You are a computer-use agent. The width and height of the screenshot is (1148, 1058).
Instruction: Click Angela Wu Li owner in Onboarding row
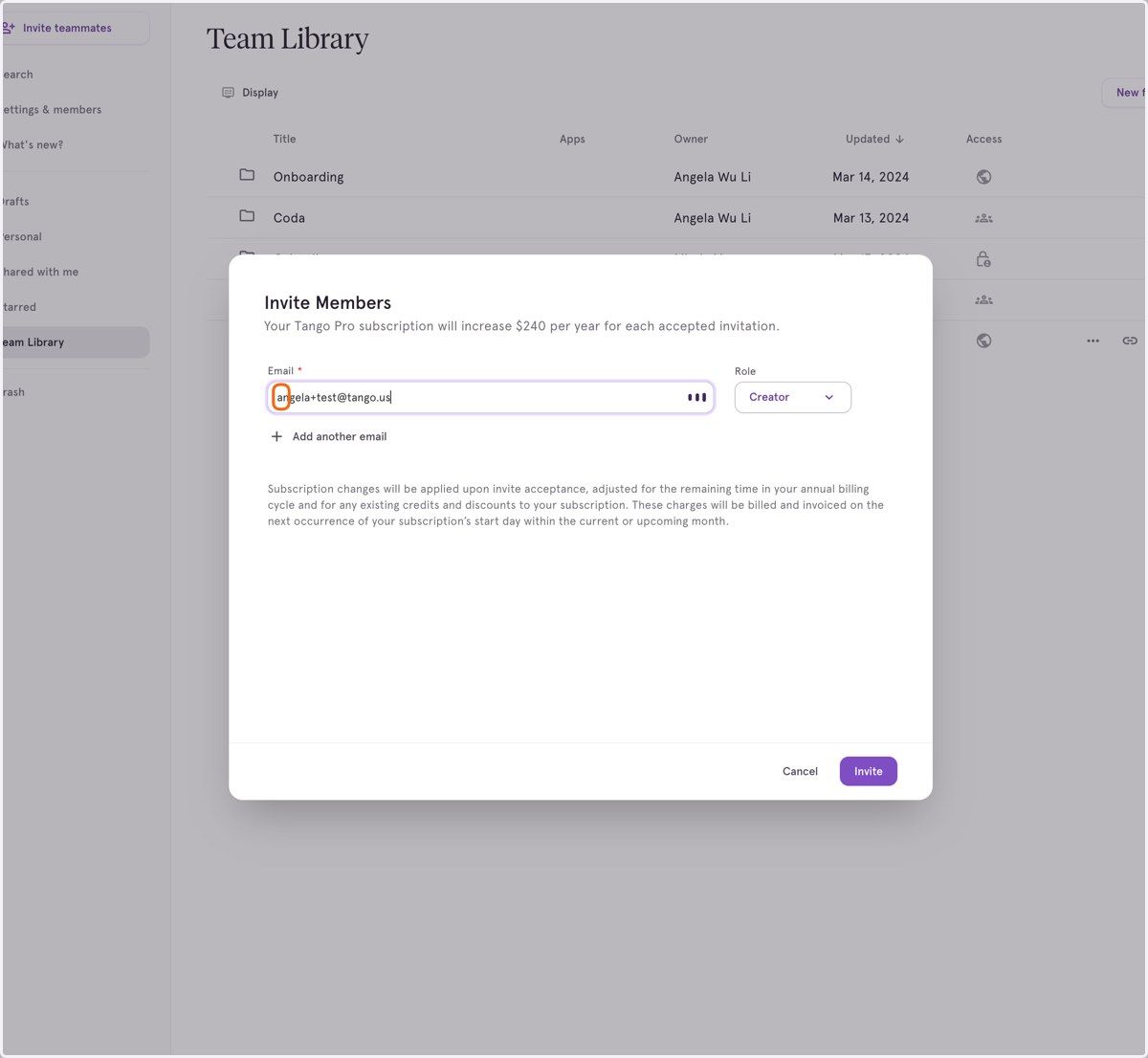[x=712, y=177]
